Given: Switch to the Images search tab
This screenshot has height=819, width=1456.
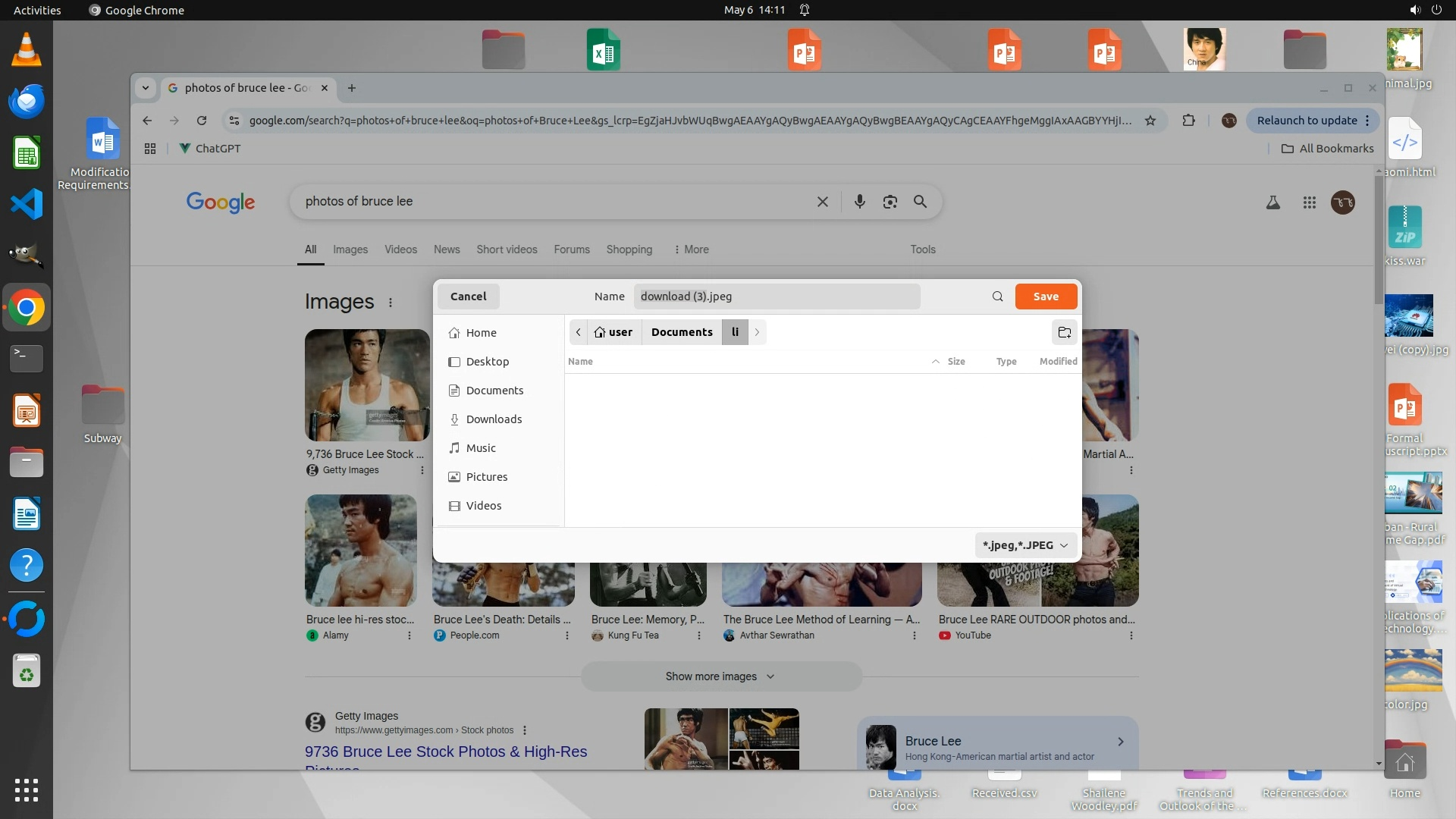Looking at the screenshot, I should (x=350, y=249).
